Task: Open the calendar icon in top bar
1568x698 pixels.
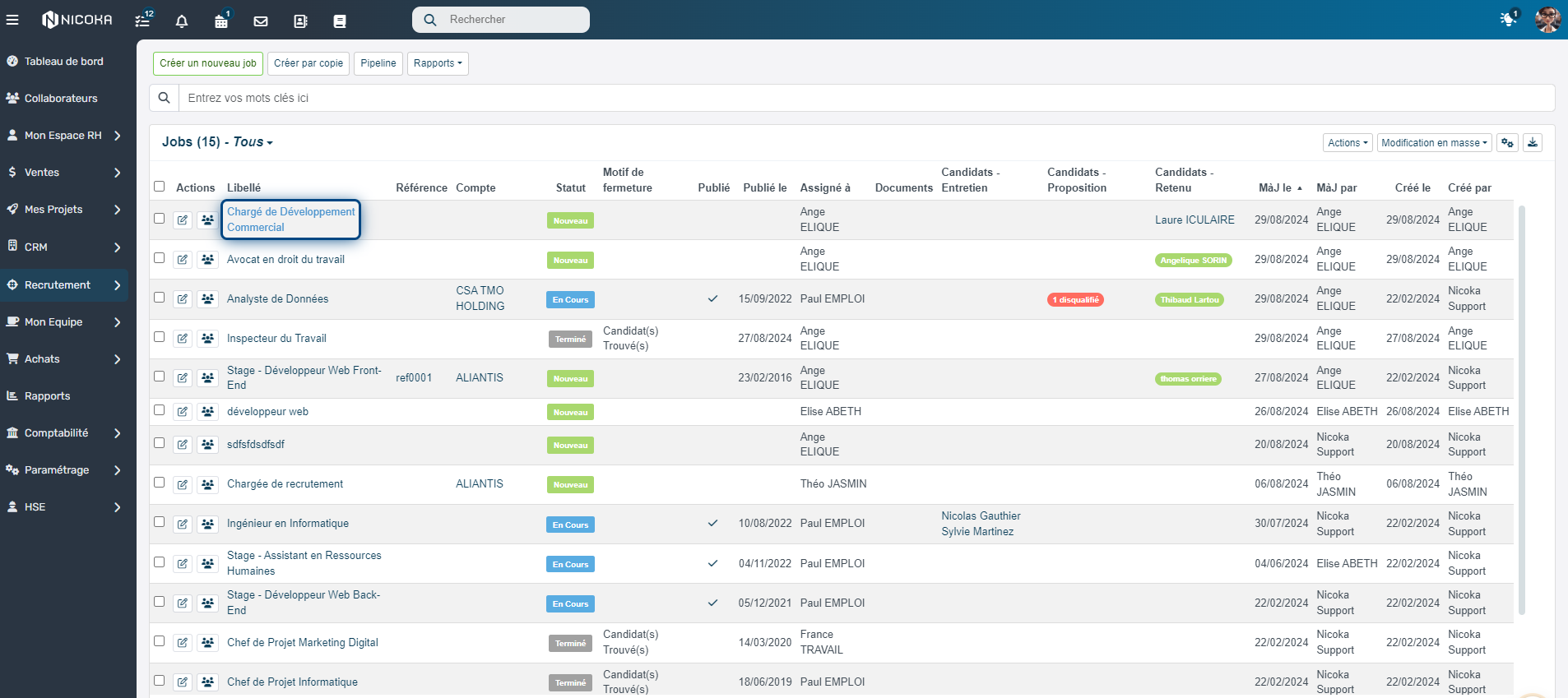Action: tap(221, 21)
